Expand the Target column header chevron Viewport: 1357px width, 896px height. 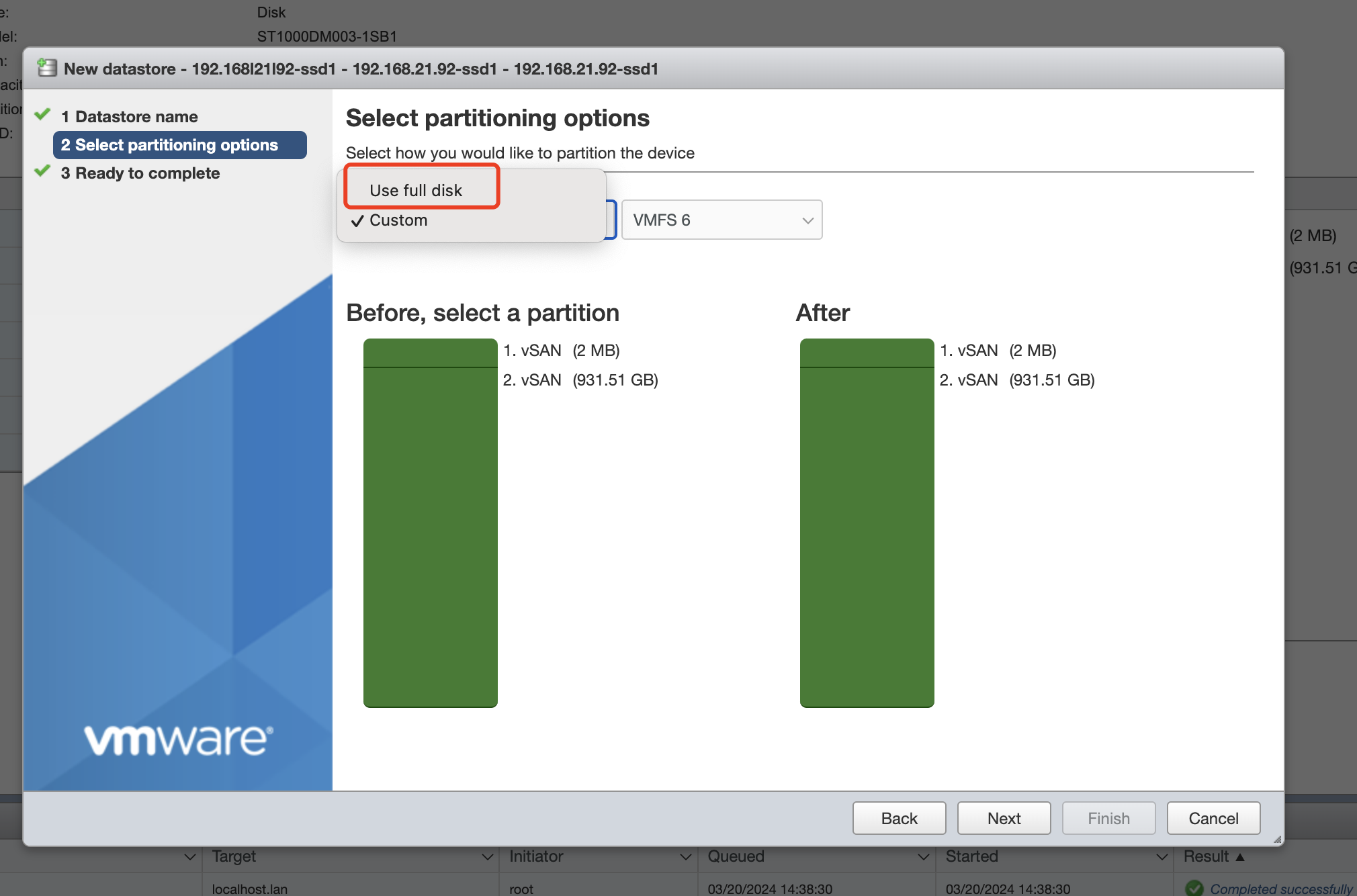pos(487,856)
